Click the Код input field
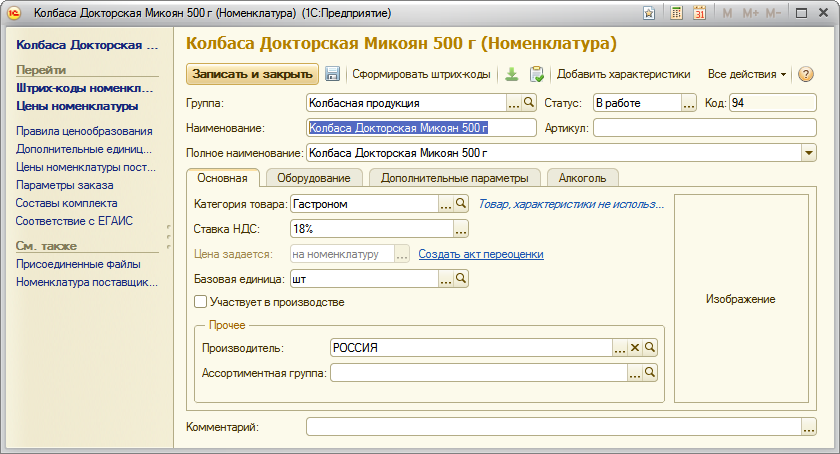 click(772, 102)
